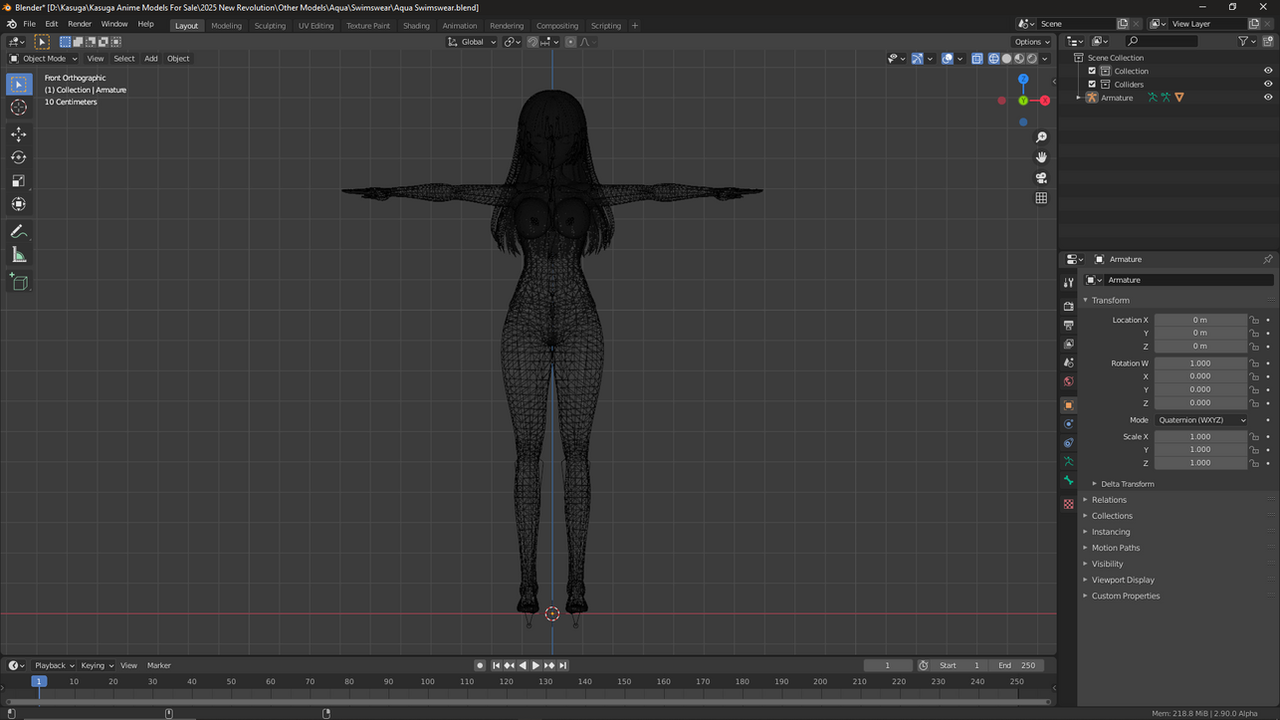The width and height of the screenshot is (1280, 720).
Task: Hide Armature using its eye icon
Action: point(1268,97)
